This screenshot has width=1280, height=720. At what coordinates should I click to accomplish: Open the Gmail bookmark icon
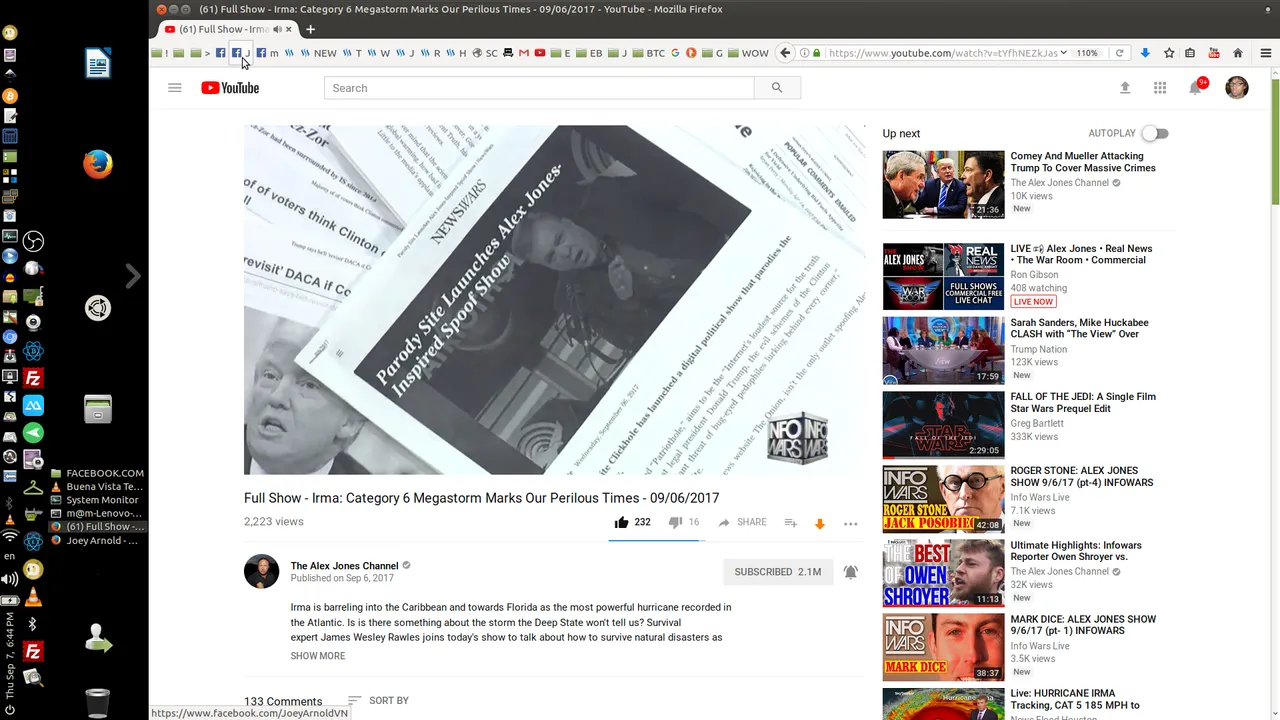pyautogui.click(x=523, y=53)
